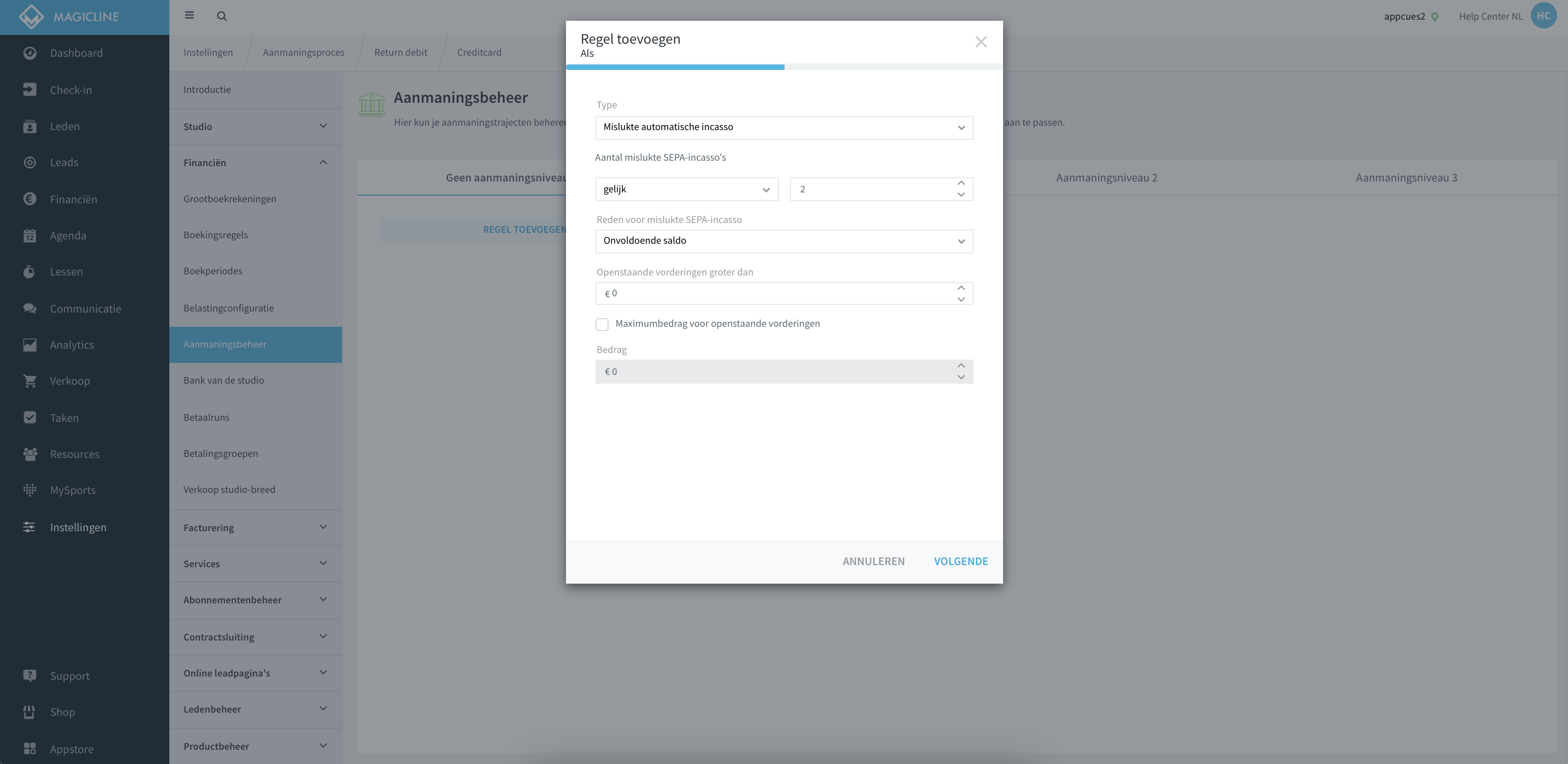This screenshot has width=1568, height=764.
Task: Close the Regel toevoegen dialog
Action: pos(981,42)
